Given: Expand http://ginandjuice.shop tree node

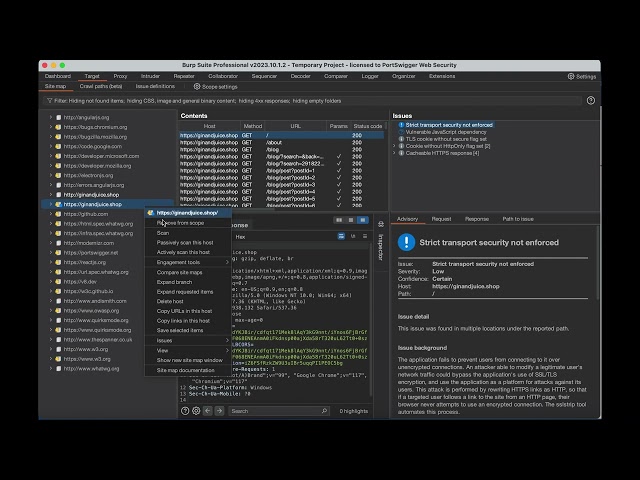Looking at the screenshot, I should point(51,195).
